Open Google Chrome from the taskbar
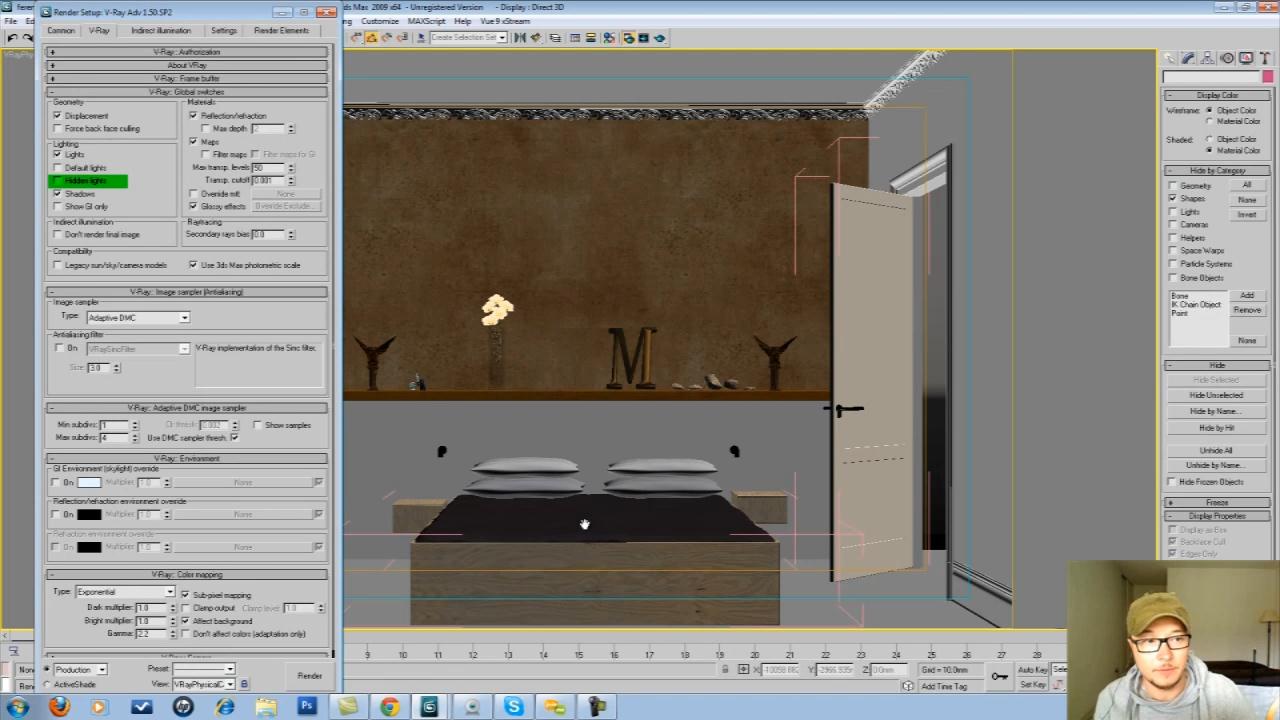 click(389, 707)
